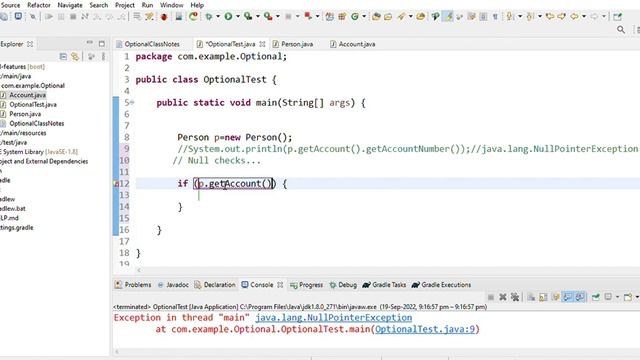The height and width of the screenshot is (360, 640).
Task: Click the Run External Tools icon
Action: 268,16
